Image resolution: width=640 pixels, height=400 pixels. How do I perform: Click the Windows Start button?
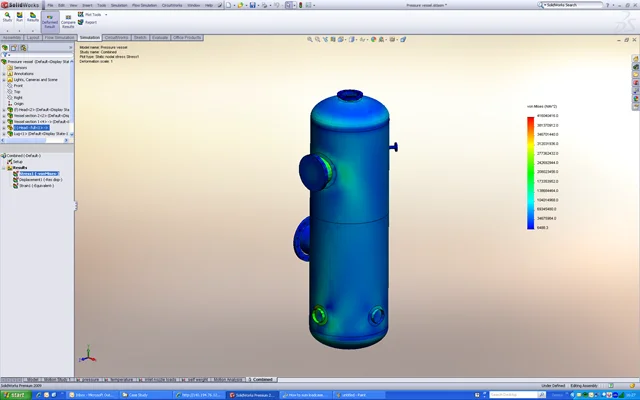[13, 394]
